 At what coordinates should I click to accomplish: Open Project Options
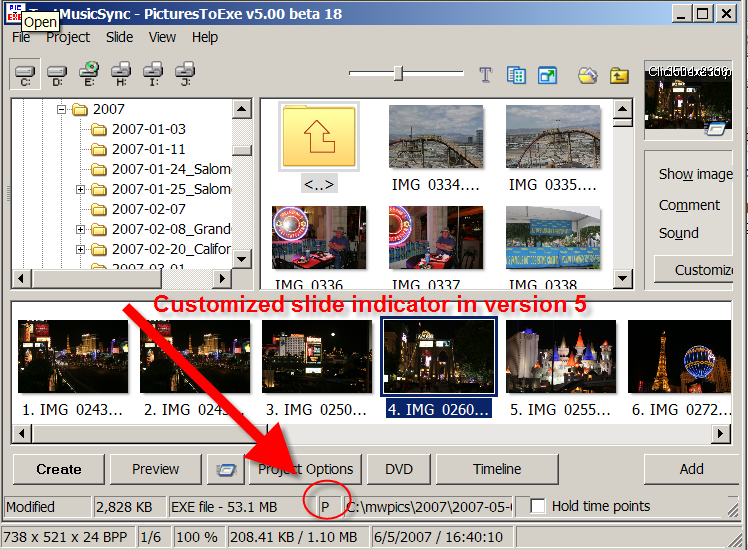305,469
